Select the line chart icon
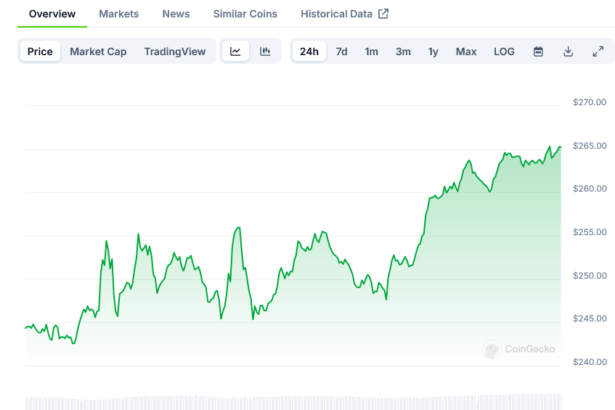Viewport: 615px width, 410px height. point(235,52)
